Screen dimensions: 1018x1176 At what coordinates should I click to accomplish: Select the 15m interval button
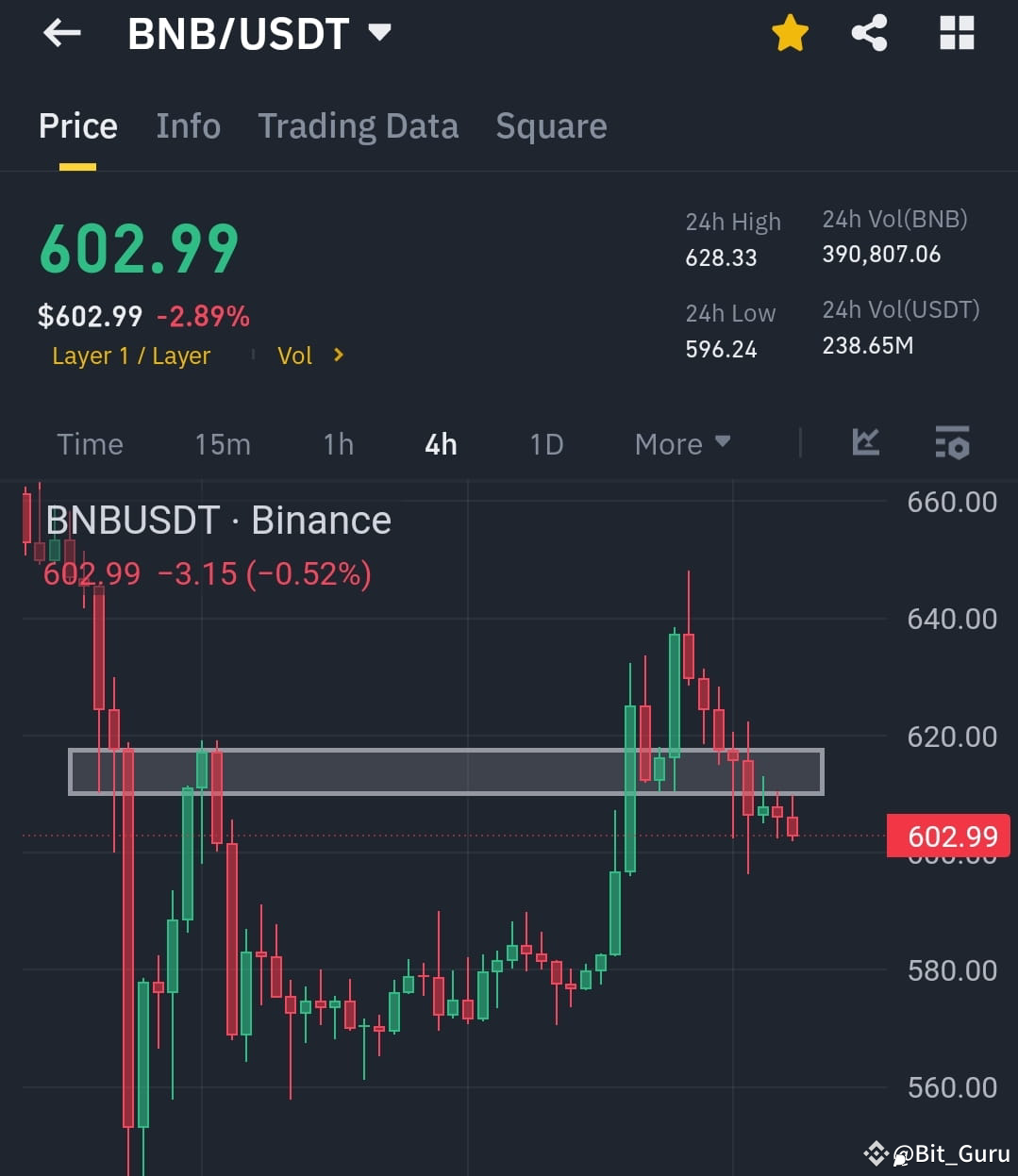click(223, 443)
